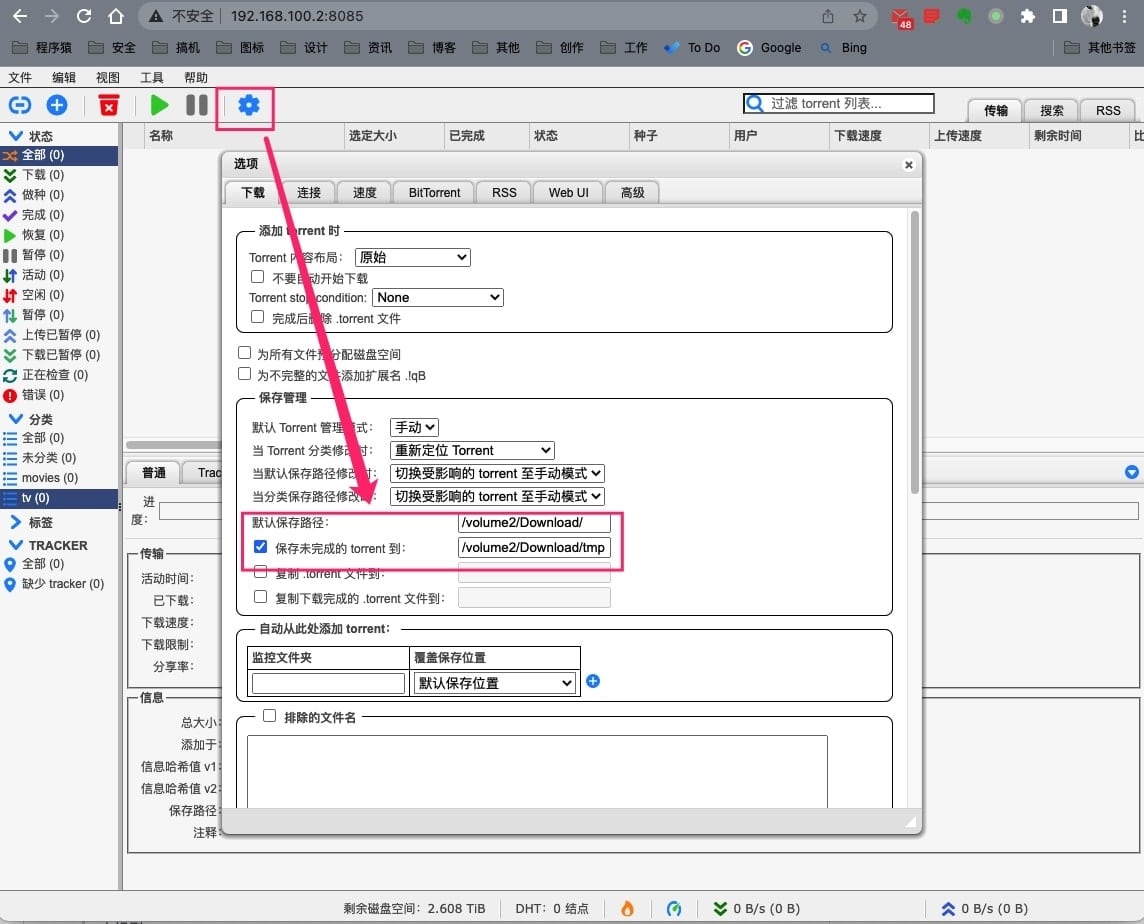Switch to the BitTorrent options tab
1144x924 pixels.
point(434,192)
